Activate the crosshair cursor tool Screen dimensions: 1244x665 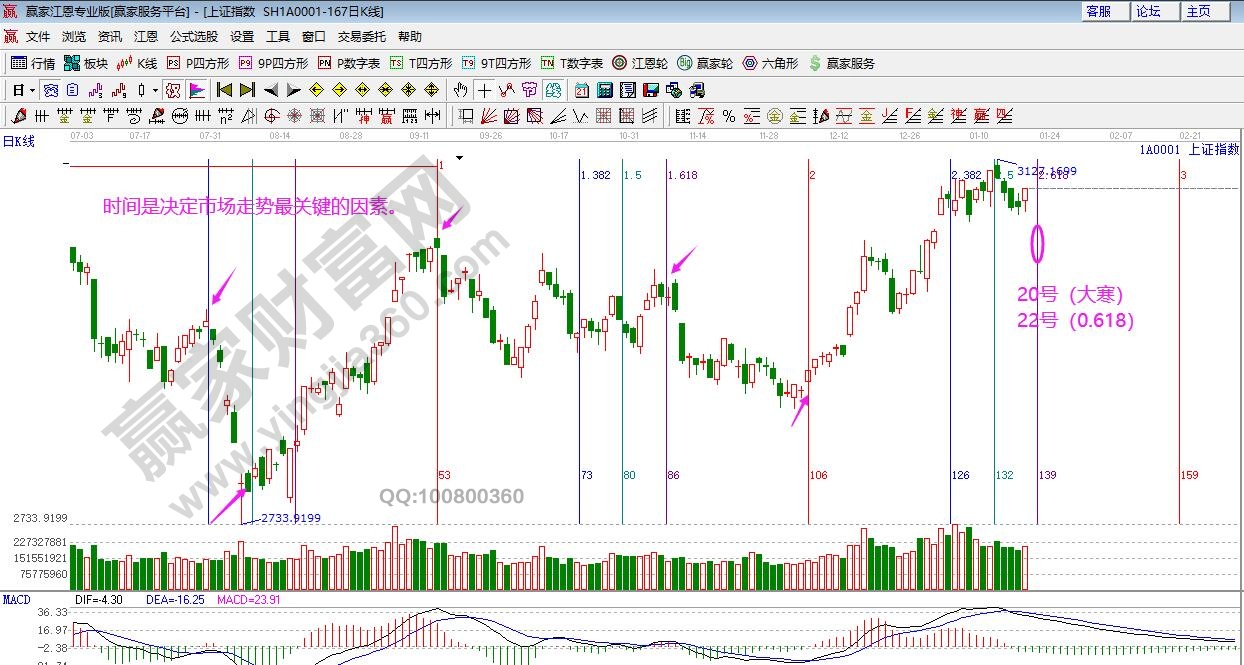tap(484, 90)
